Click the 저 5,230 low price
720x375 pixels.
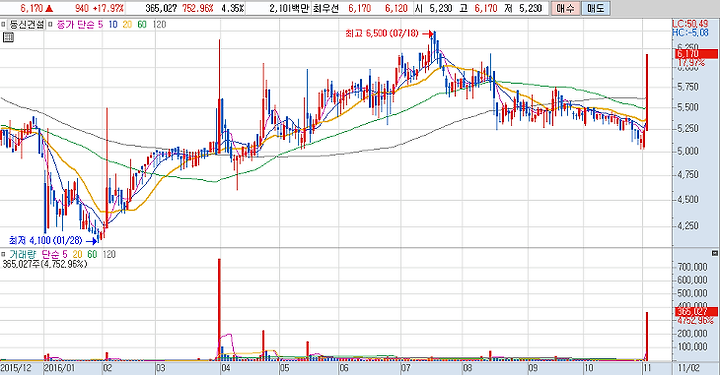(x=523, y=8)
